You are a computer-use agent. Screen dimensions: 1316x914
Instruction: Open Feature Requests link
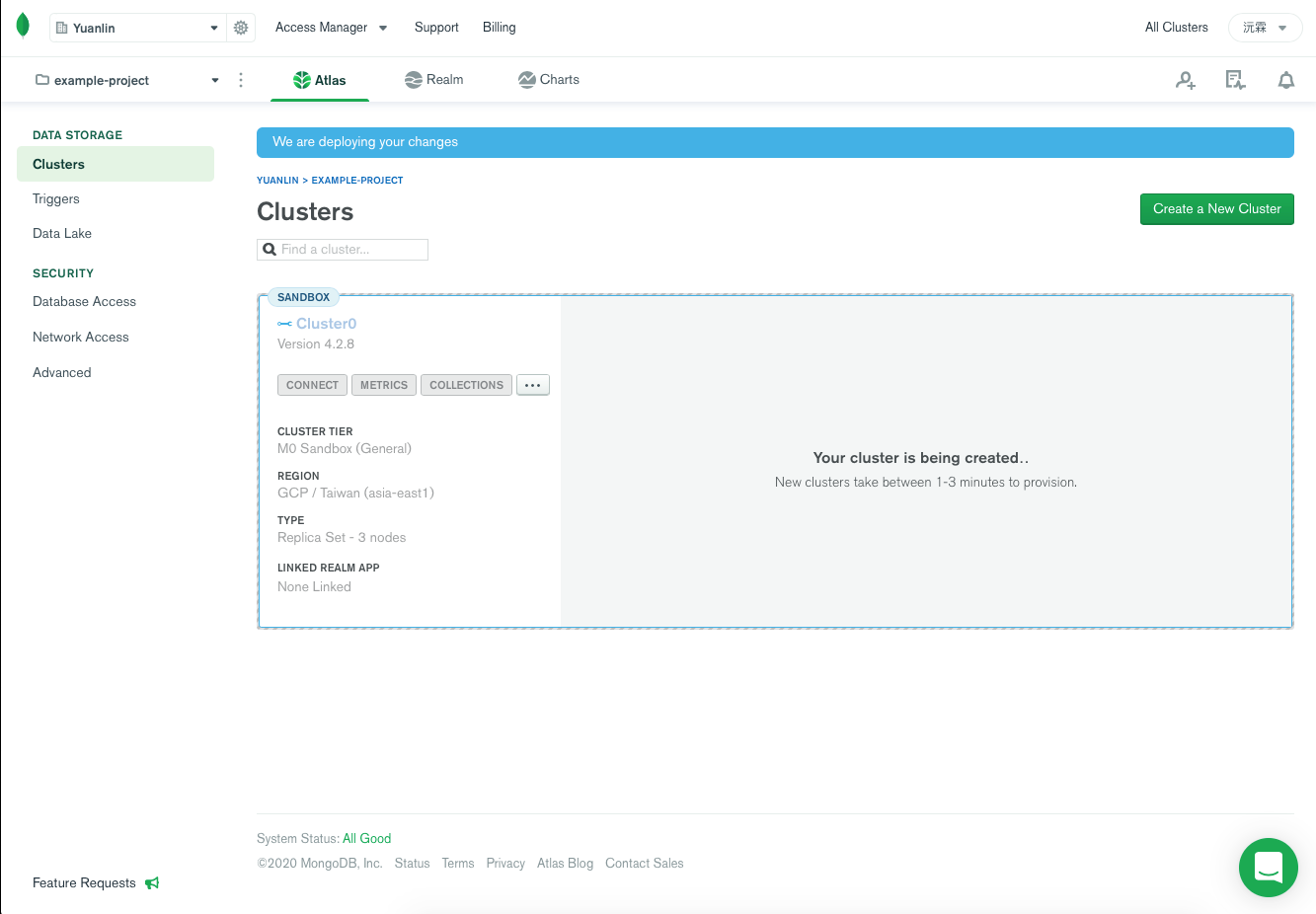coord(84,883)
